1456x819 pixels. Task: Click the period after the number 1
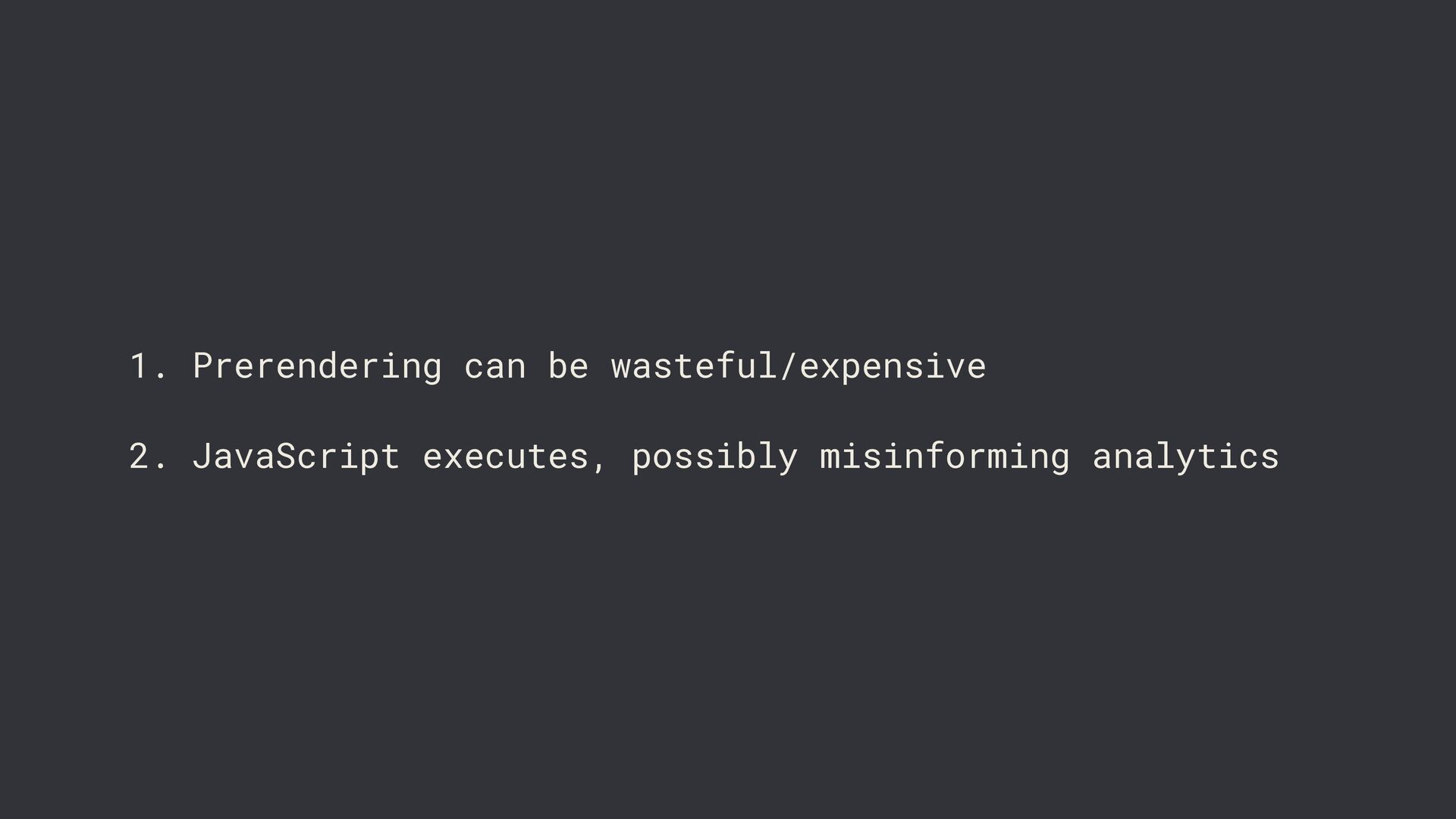pyautogui.click(x=160, y=376)
